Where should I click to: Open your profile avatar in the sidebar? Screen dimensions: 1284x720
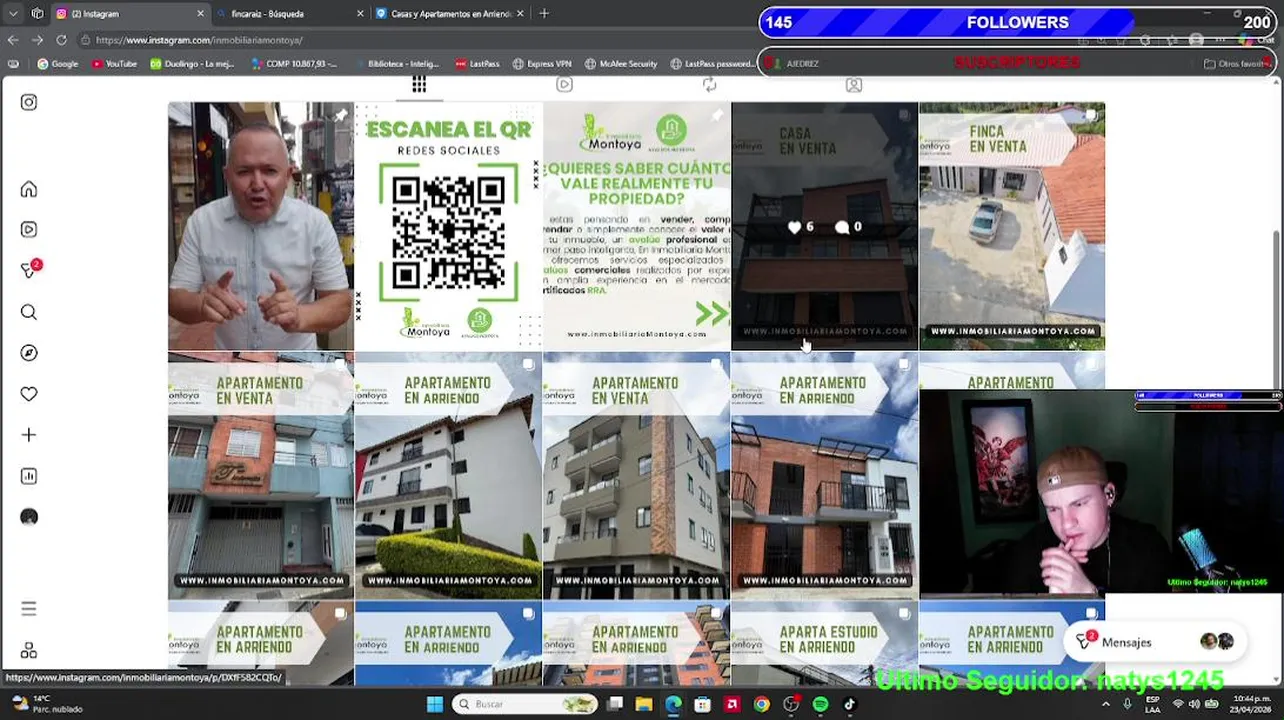click(x=29, y=517)
